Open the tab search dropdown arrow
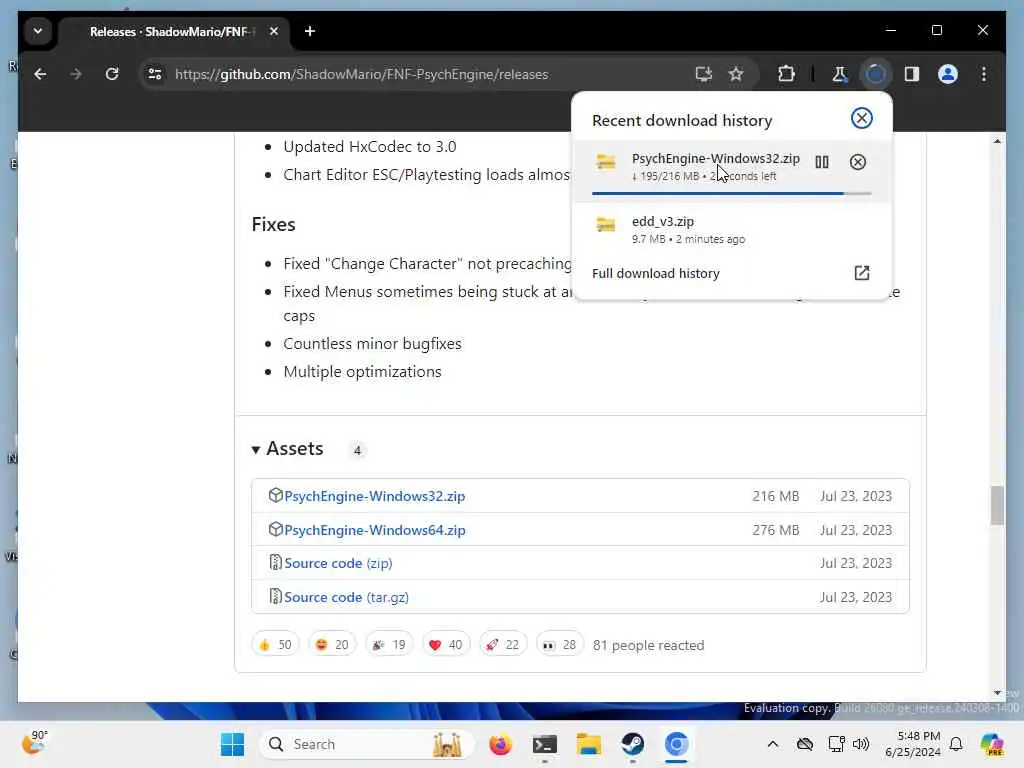 38,31
